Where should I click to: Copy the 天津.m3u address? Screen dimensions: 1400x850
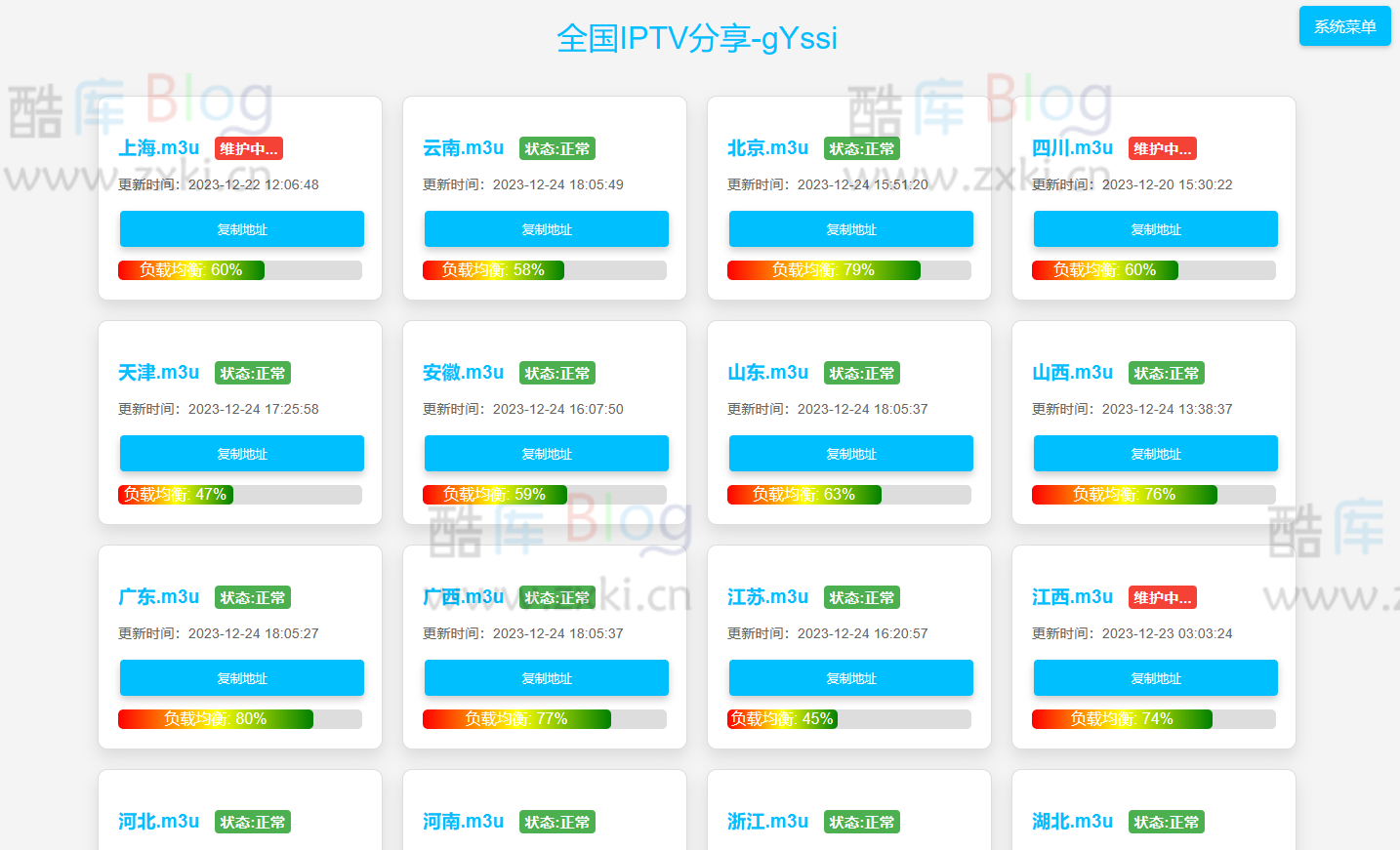tap(241, 453)
